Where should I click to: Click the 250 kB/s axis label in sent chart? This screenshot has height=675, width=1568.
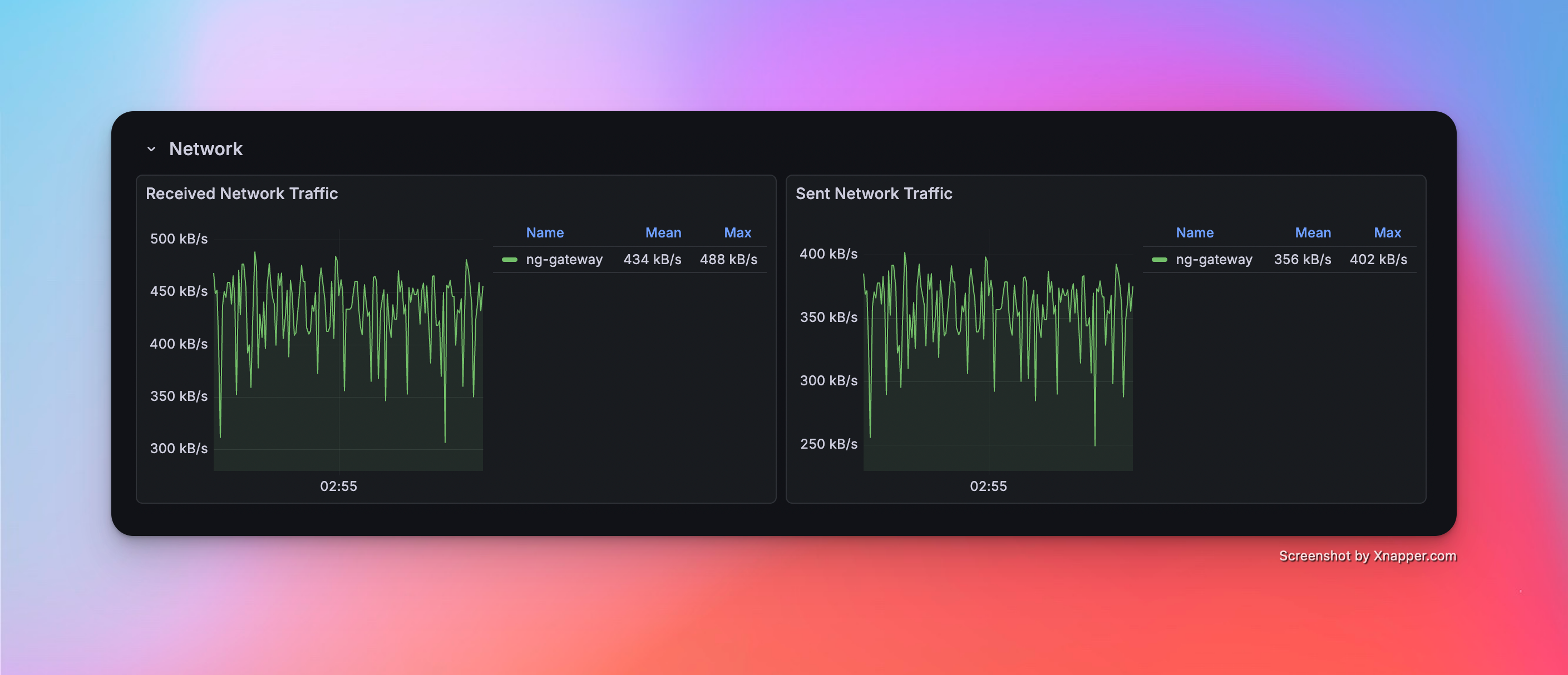tap(828, 444)
